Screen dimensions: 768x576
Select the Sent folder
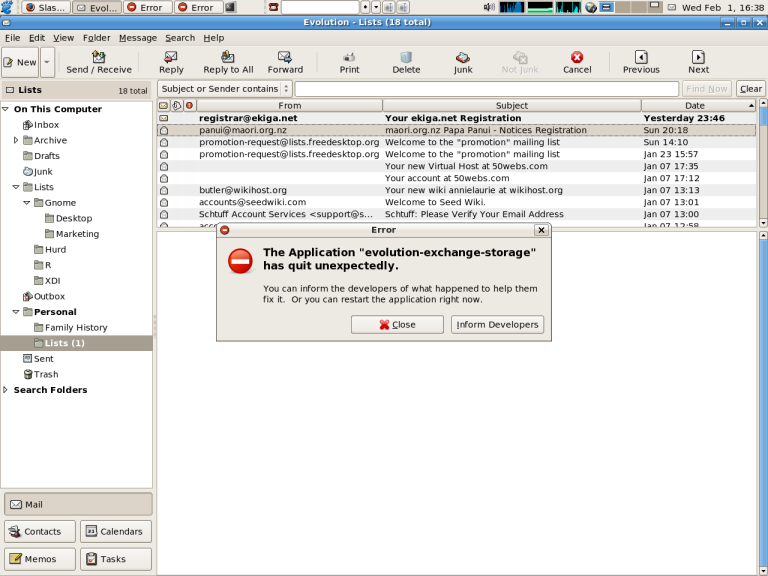coord(38,359)
